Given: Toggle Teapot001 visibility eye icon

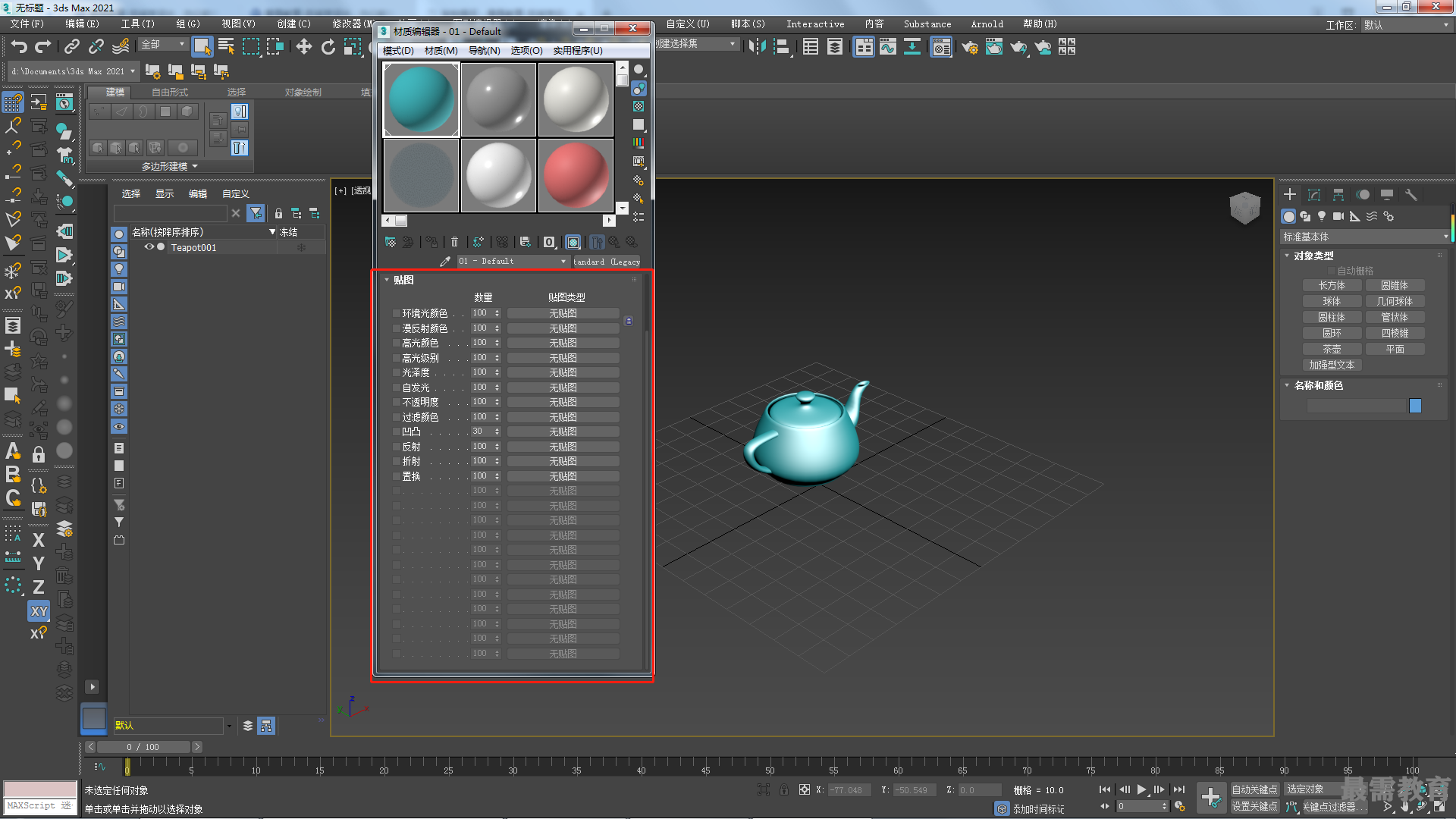Looking at the screenshot, I should click(x=149, y=247).
